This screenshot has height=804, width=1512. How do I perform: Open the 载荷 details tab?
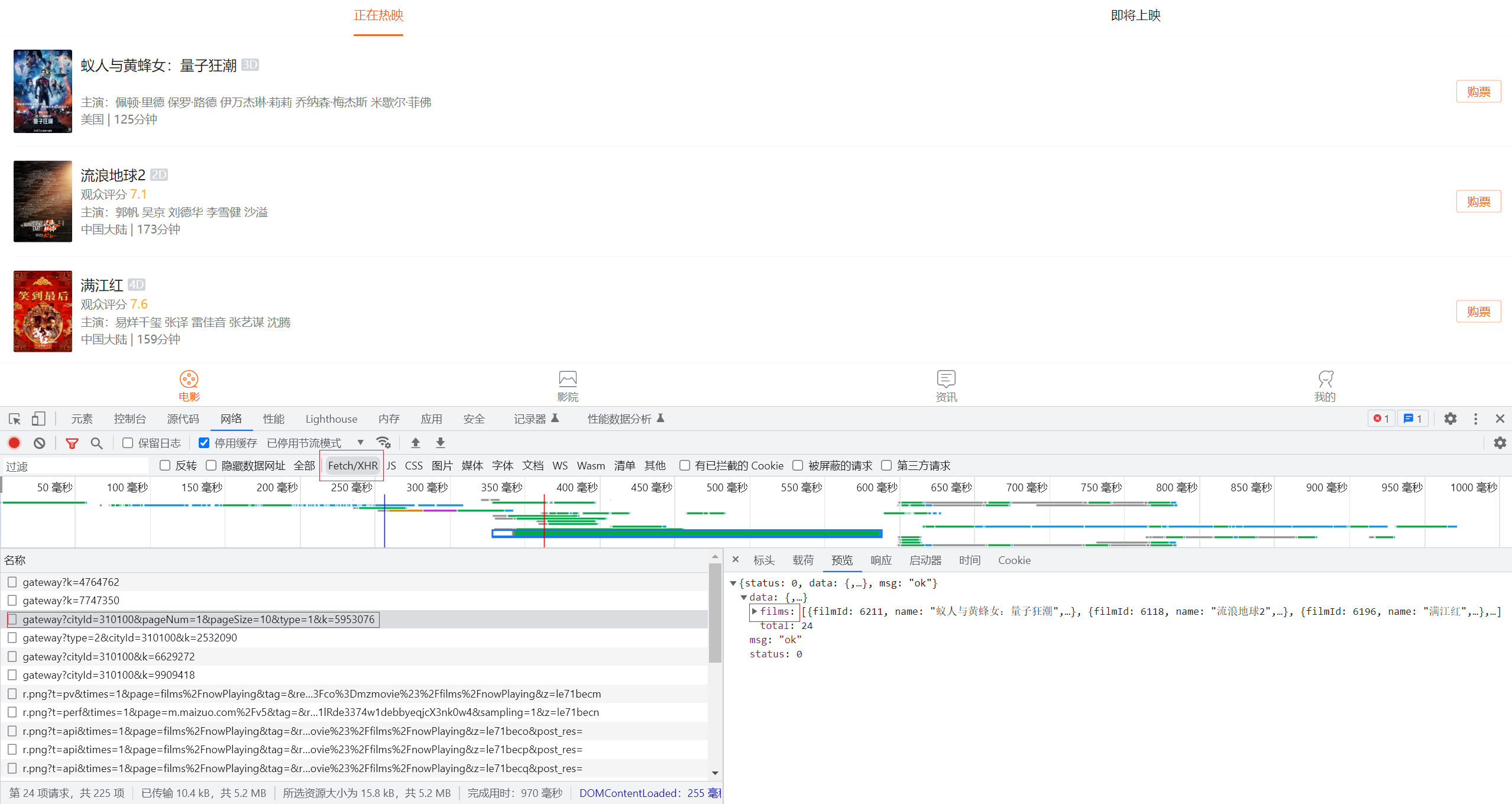coord(803,560)
